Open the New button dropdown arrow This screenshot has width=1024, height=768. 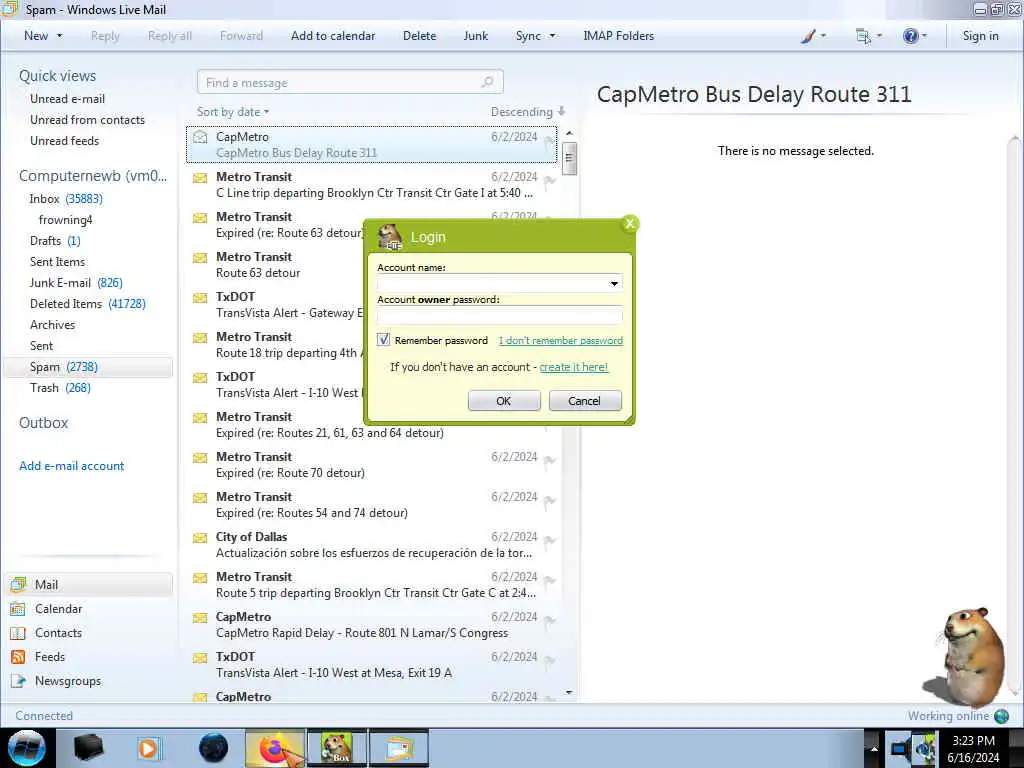pyautogui.click(x=59, y=36)
